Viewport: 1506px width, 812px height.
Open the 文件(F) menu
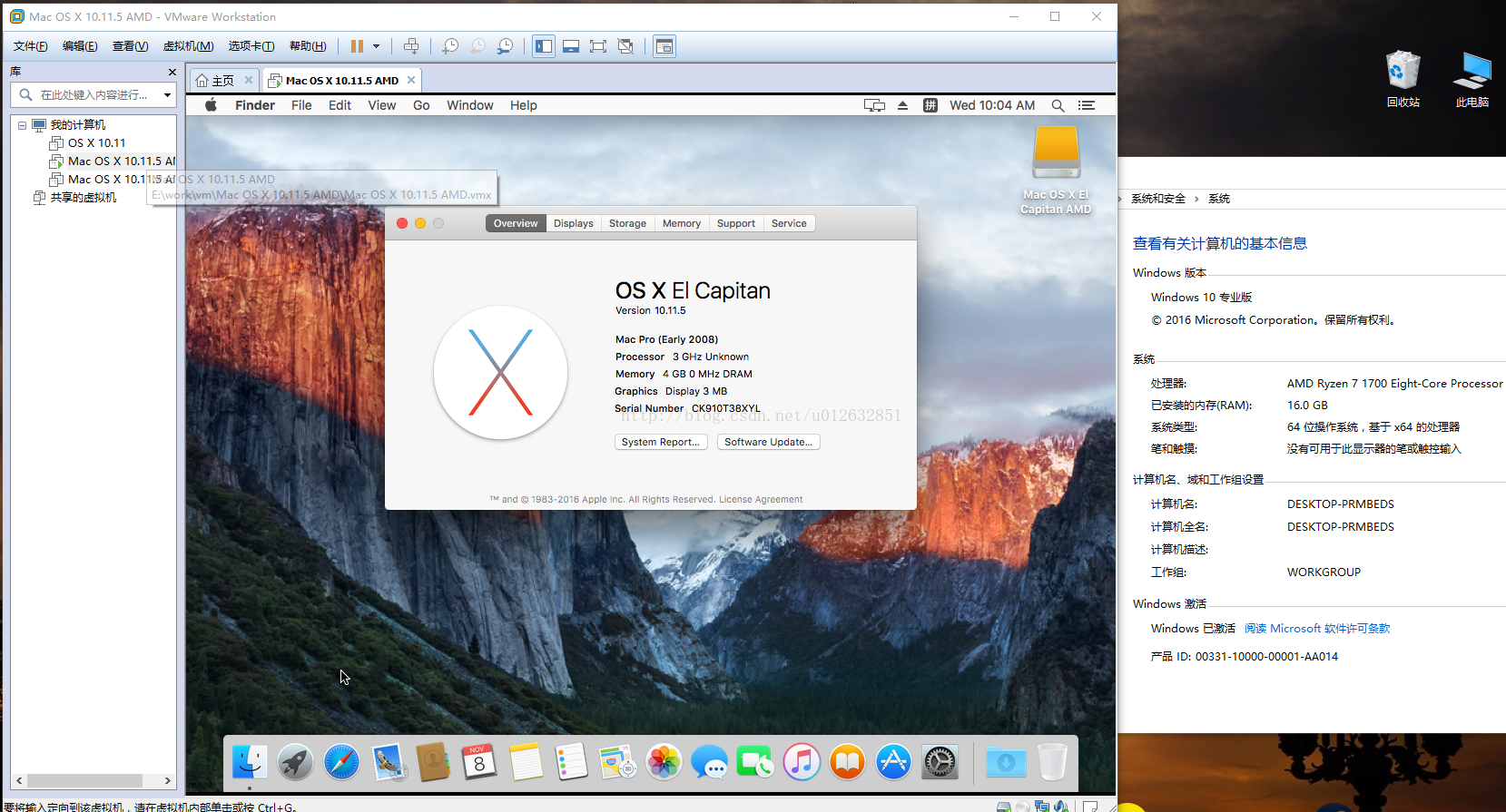30,46
